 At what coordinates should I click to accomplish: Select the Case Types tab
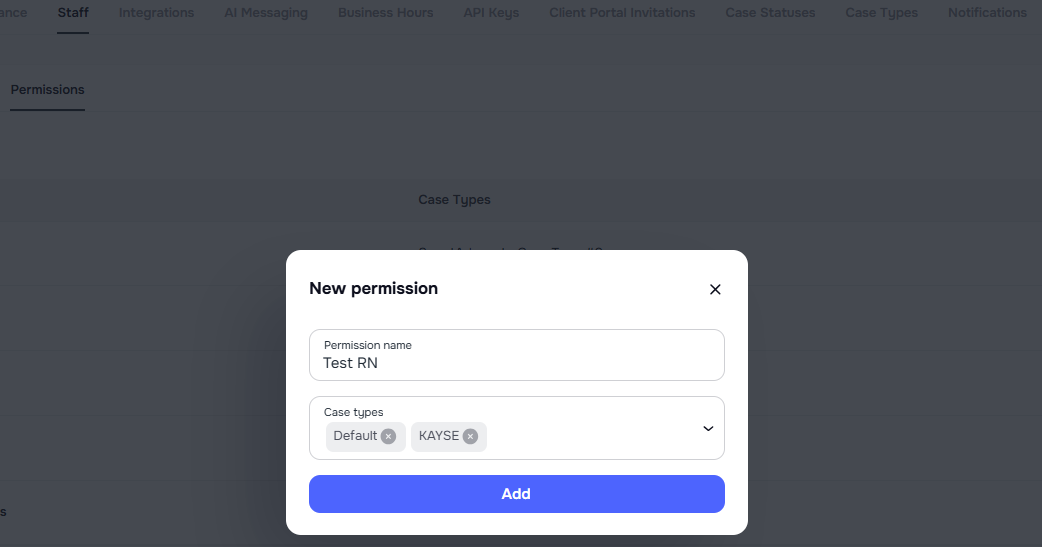click(x=881, y=13)
